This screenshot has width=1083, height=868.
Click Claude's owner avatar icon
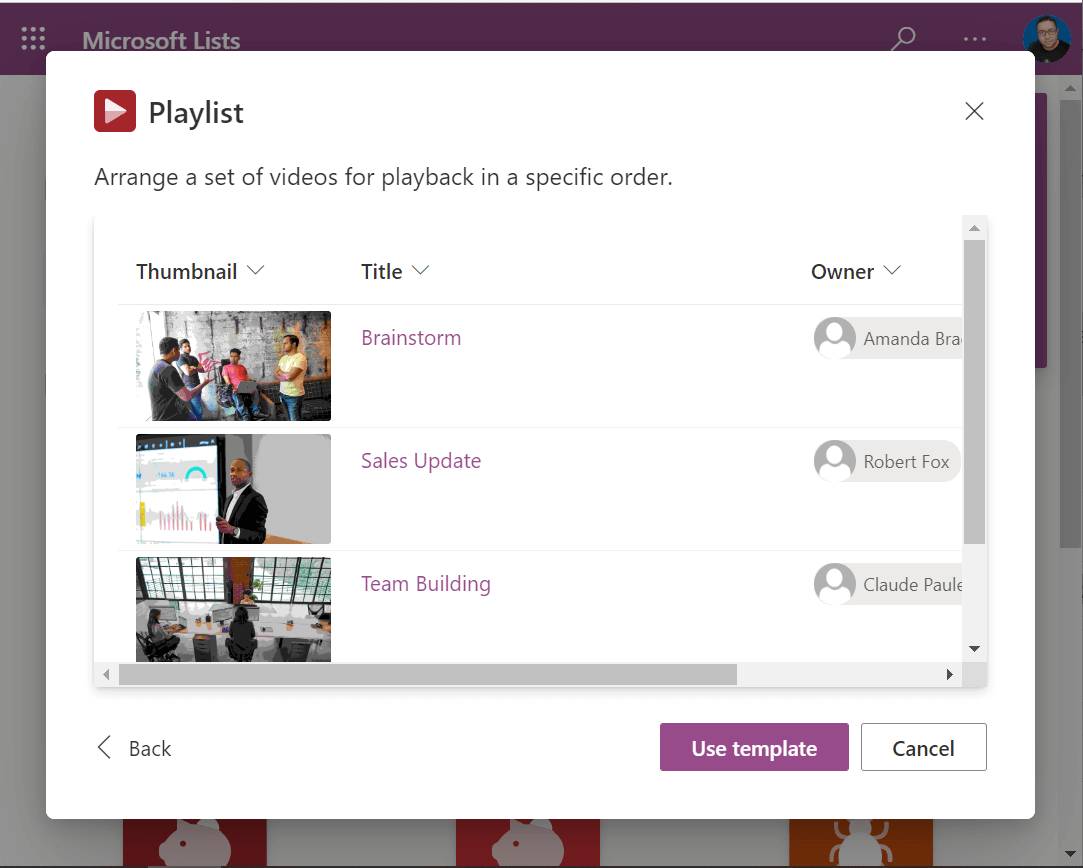pyautogui.click(x=834, y=583)
